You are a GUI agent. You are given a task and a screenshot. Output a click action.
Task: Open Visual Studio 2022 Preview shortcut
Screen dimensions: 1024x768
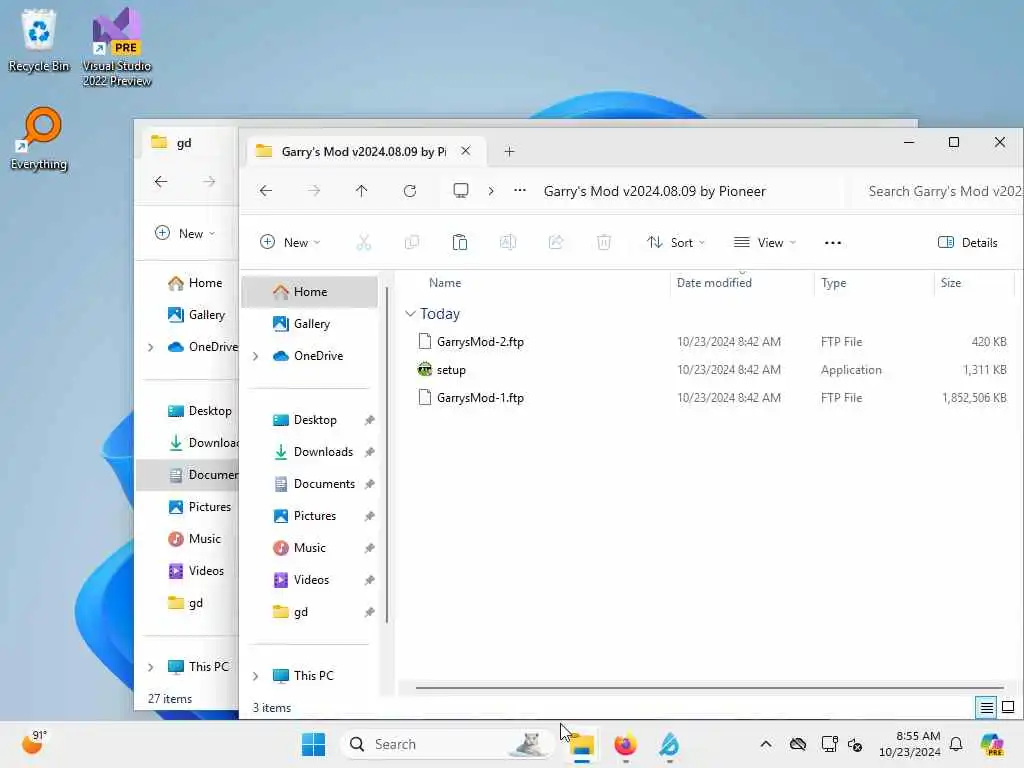pyautogui.click(x=117, y=48)
